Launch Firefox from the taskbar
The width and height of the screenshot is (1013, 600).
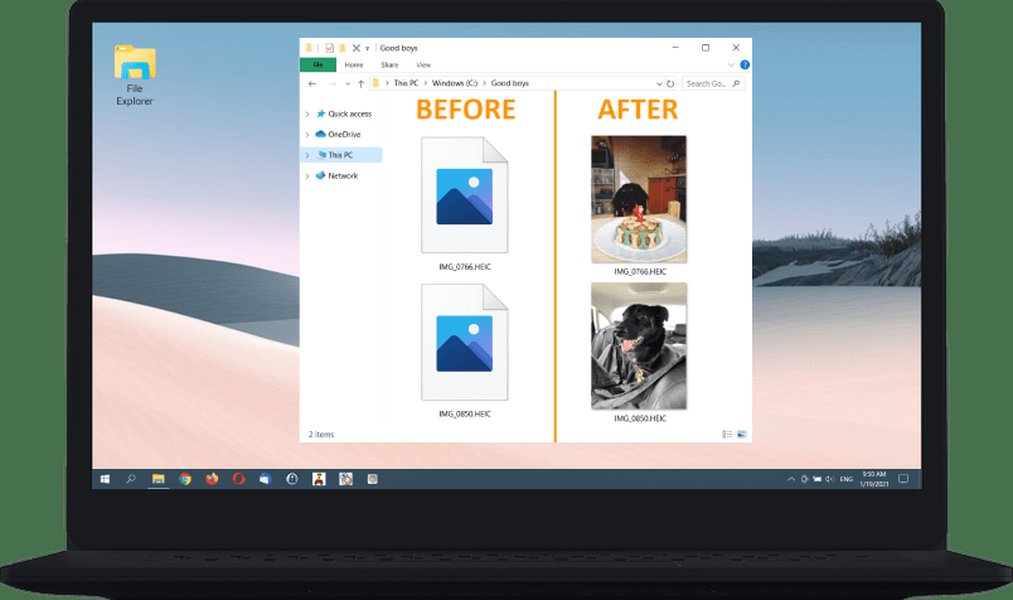click(212, 479)
